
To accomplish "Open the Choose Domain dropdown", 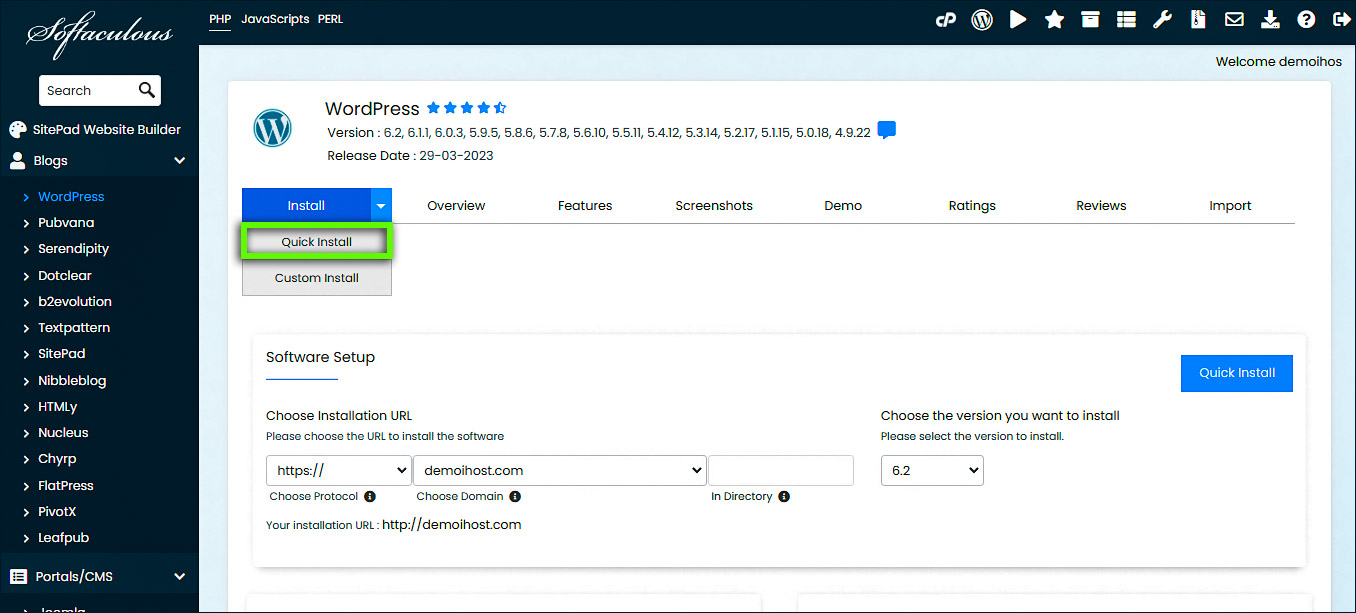I will (559, 470).
